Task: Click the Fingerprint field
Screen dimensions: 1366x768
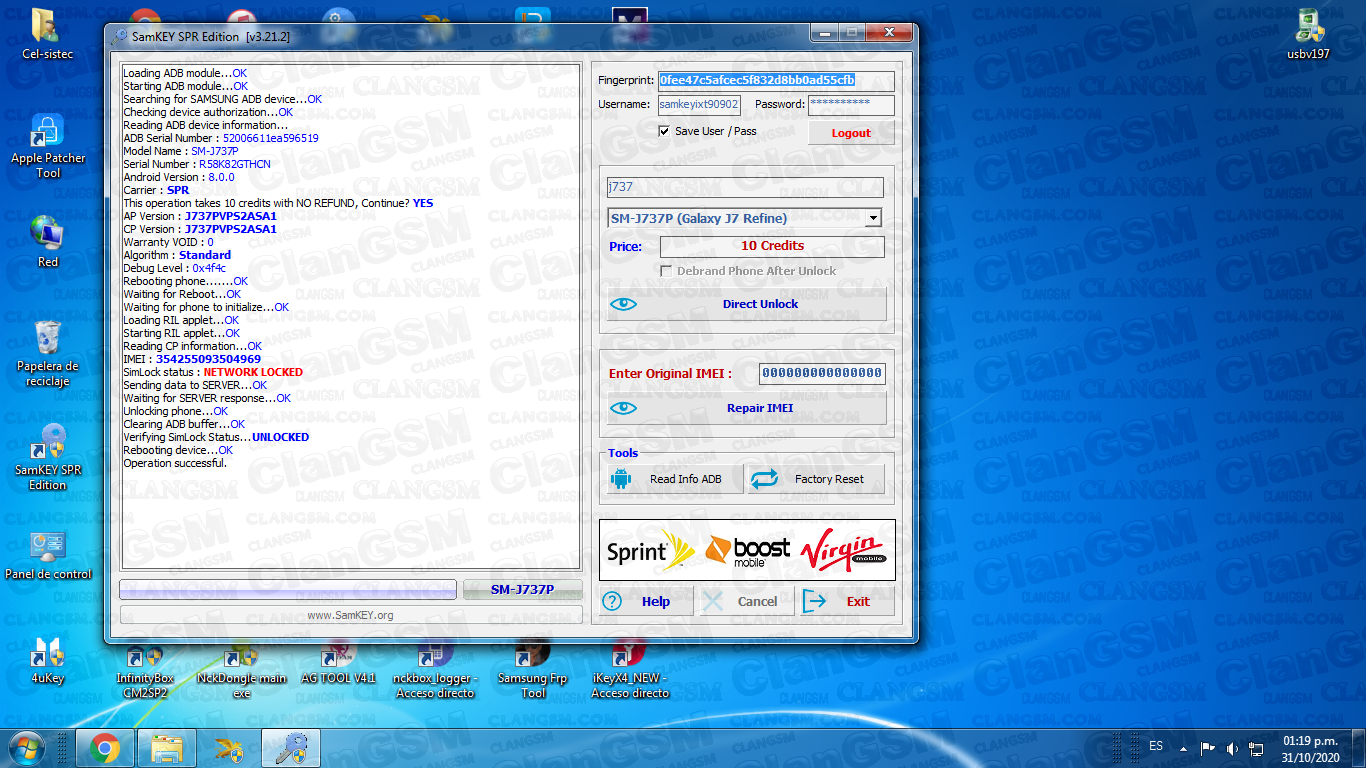Action: coord(775,80)
